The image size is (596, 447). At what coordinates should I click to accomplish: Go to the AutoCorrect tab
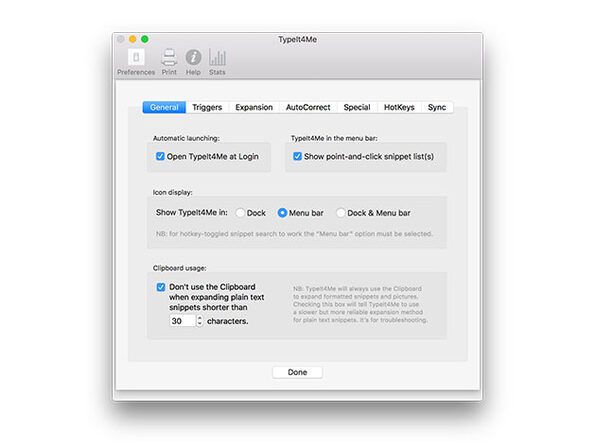pyautogui.click(x=308, y=107)
